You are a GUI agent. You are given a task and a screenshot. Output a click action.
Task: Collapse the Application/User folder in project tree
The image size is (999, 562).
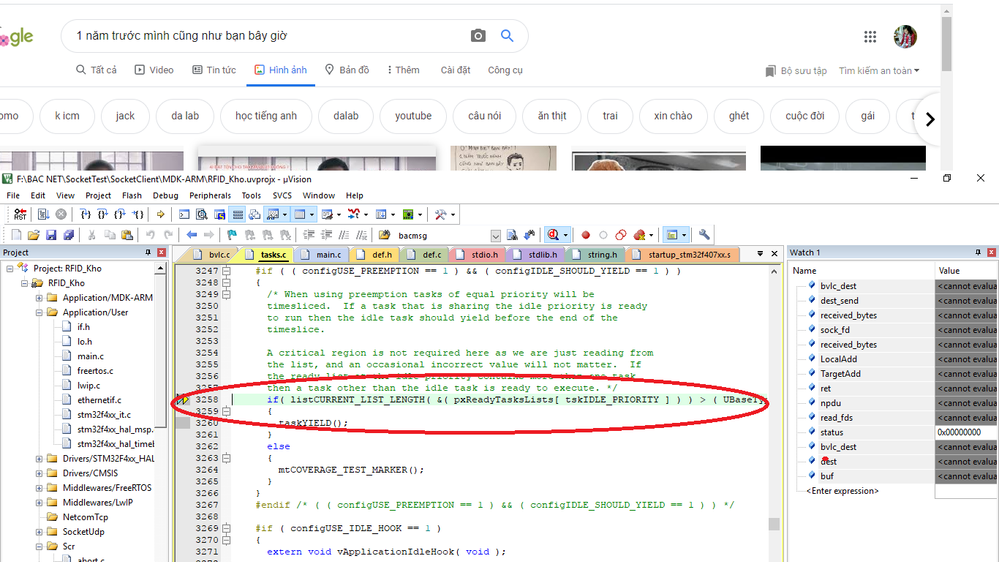[x=39, y=312]
